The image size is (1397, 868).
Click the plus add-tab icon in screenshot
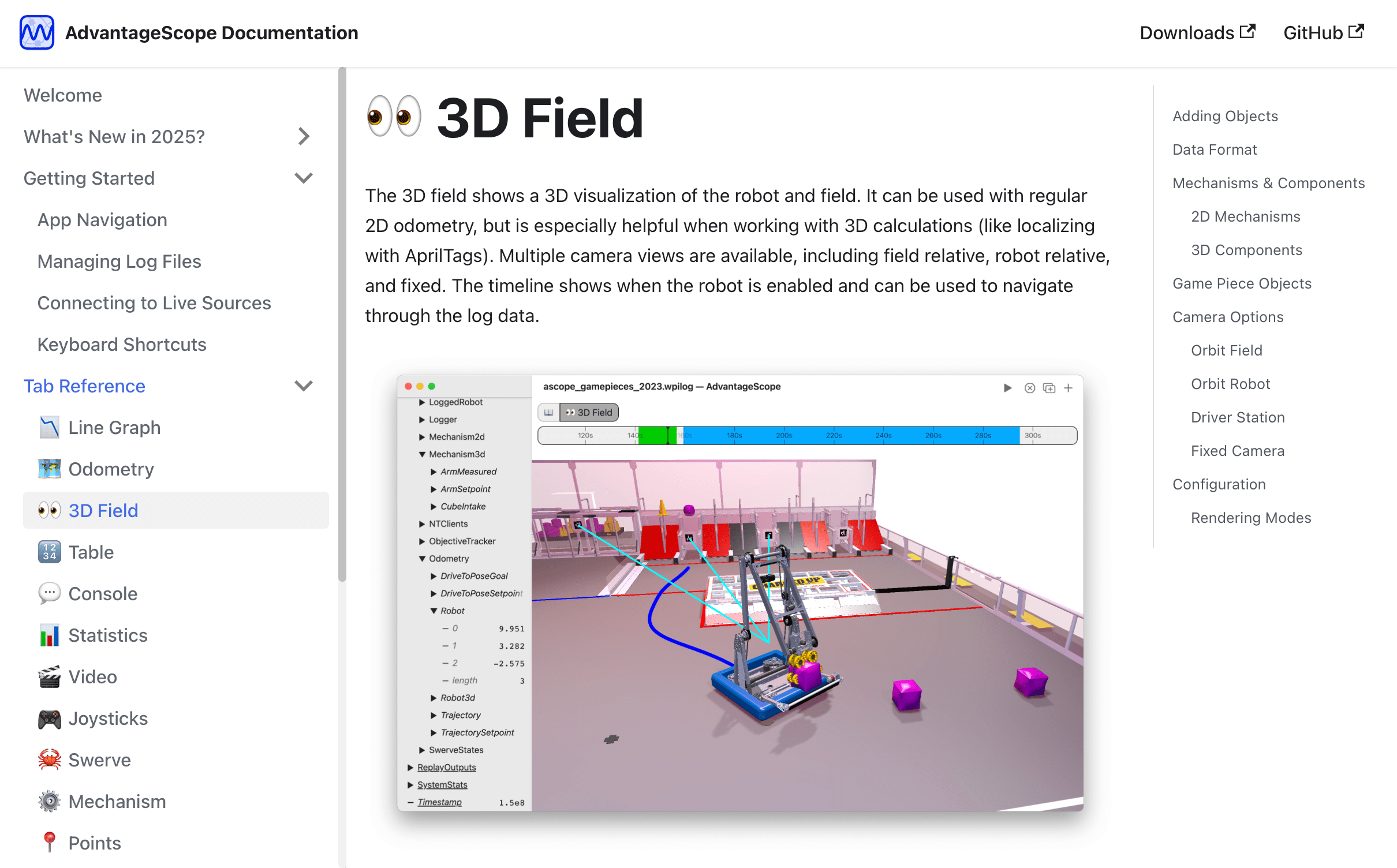point(1069,388)
